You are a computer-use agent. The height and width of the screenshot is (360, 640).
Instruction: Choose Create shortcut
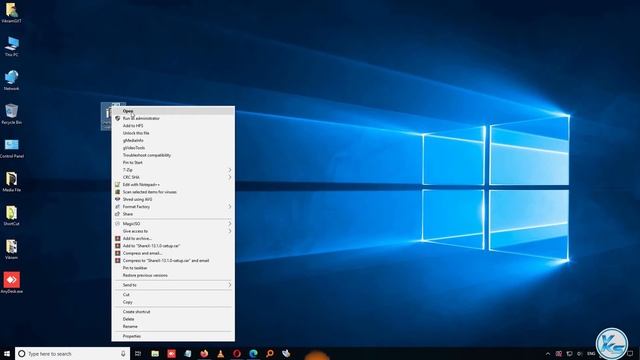(173, 312)
